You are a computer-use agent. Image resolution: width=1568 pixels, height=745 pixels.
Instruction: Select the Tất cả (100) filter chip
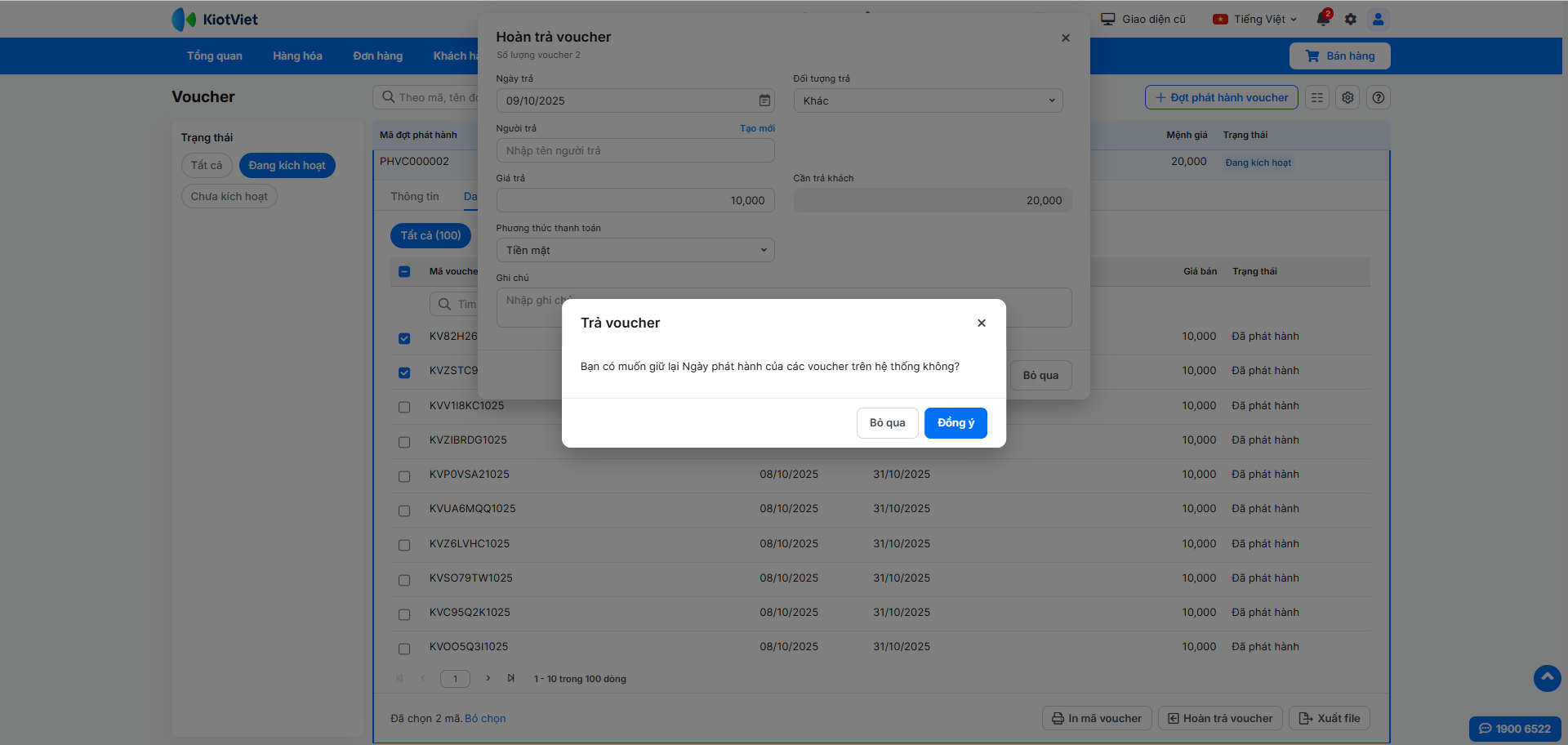(430, 235)
